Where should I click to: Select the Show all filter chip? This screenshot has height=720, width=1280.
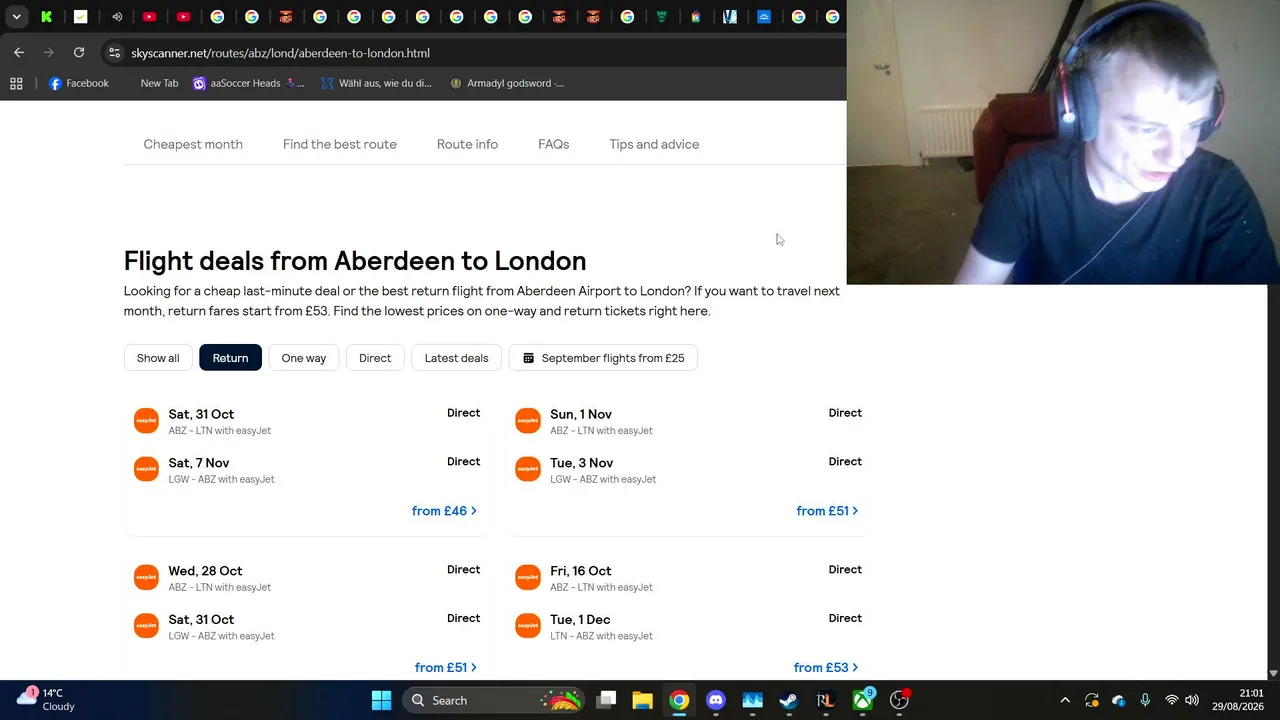tap(158, 358)
